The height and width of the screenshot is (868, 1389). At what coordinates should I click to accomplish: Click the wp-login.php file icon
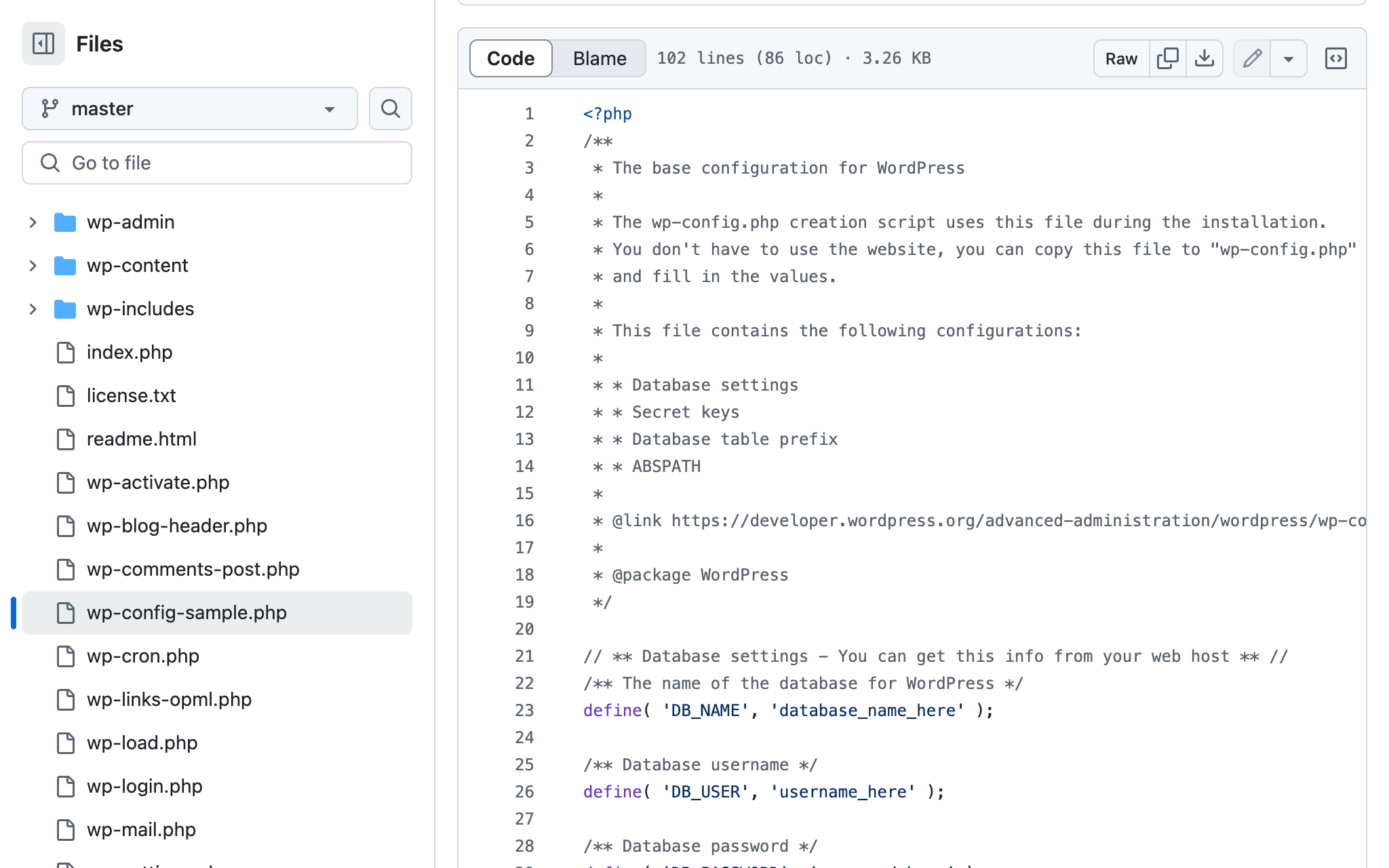click(66, 787)
